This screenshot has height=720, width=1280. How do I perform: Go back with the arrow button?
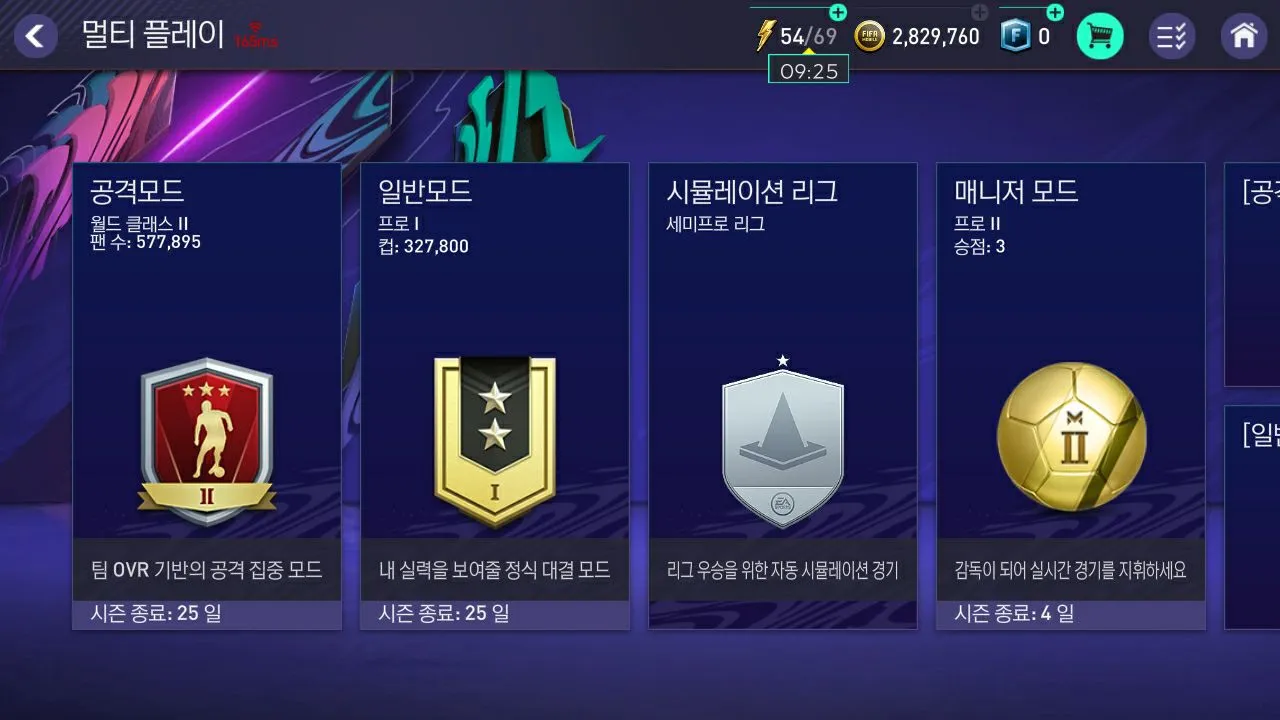coord(35,37)
